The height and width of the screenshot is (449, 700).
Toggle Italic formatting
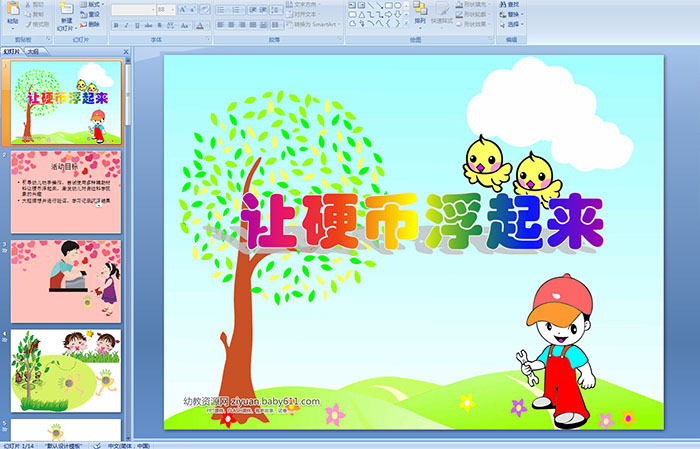[x=126, y=25]
